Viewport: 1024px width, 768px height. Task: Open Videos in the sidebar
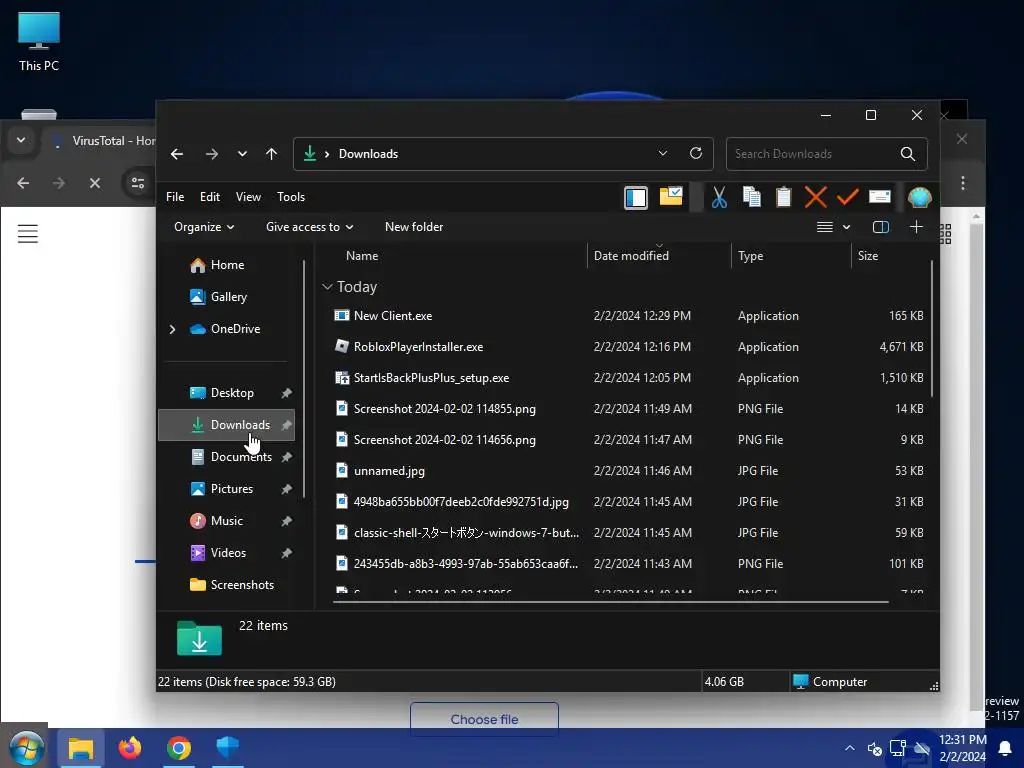point(227,552)
